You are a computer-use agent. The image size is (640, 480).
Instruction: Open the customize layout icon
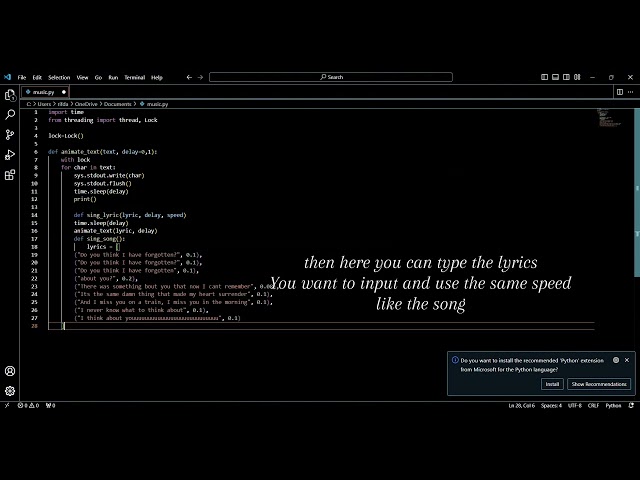tap(577, 77)
